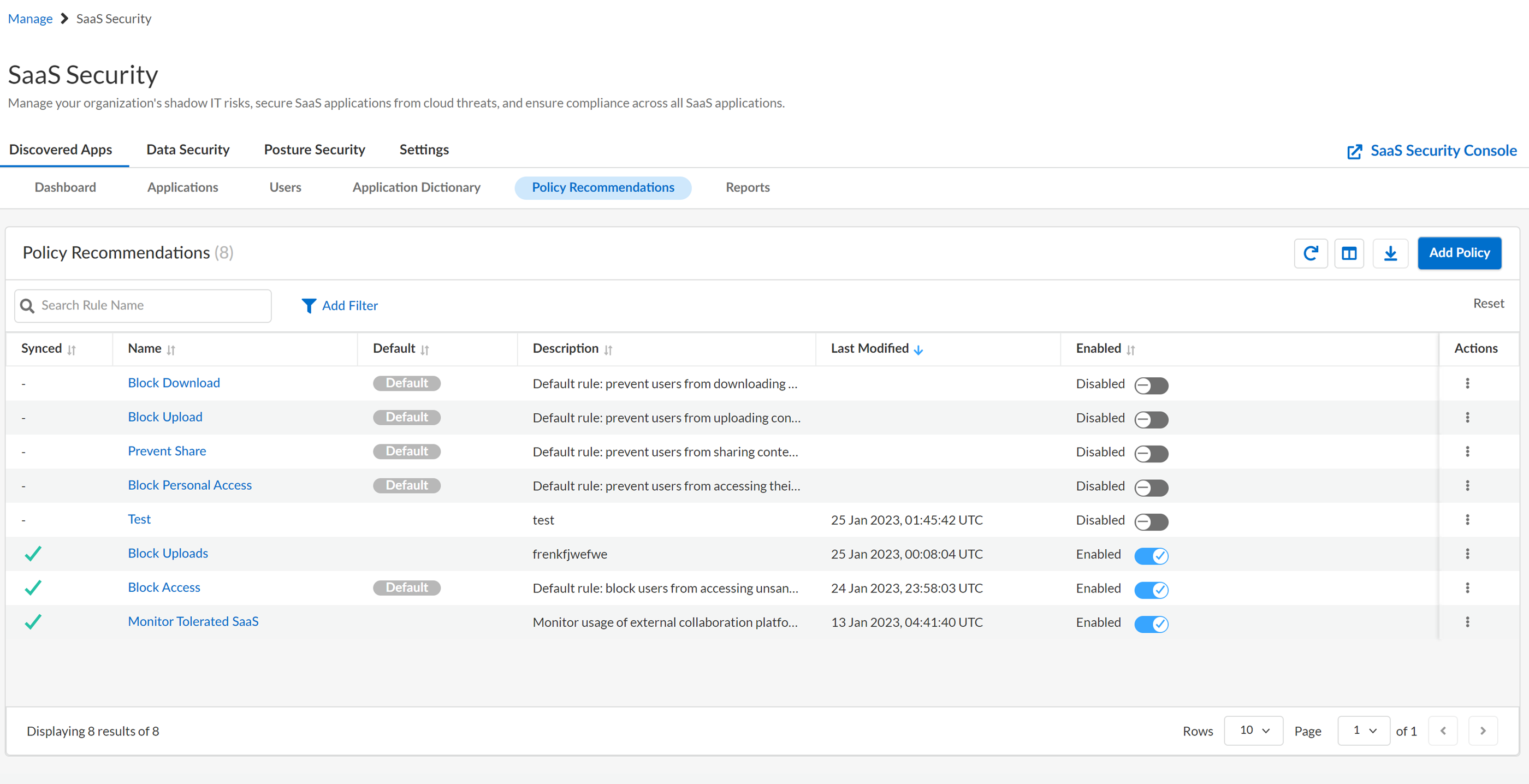Open three-dot actions for Monitor Tolerated SaaS
Screen dimensions: 1529x784
click(x=1467, y=622)
